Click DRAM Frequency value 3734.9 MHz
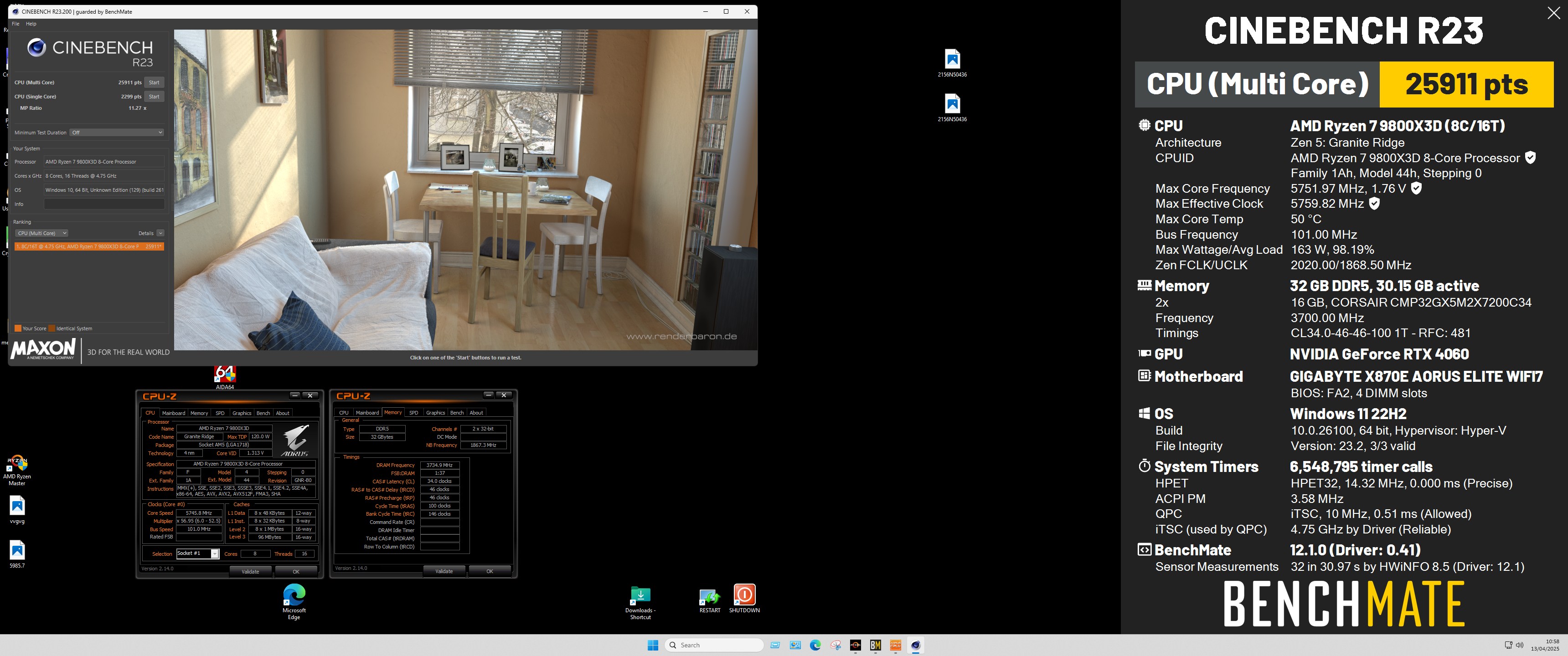The height and width of the screenshot is (656, 1568). [439, 465]
